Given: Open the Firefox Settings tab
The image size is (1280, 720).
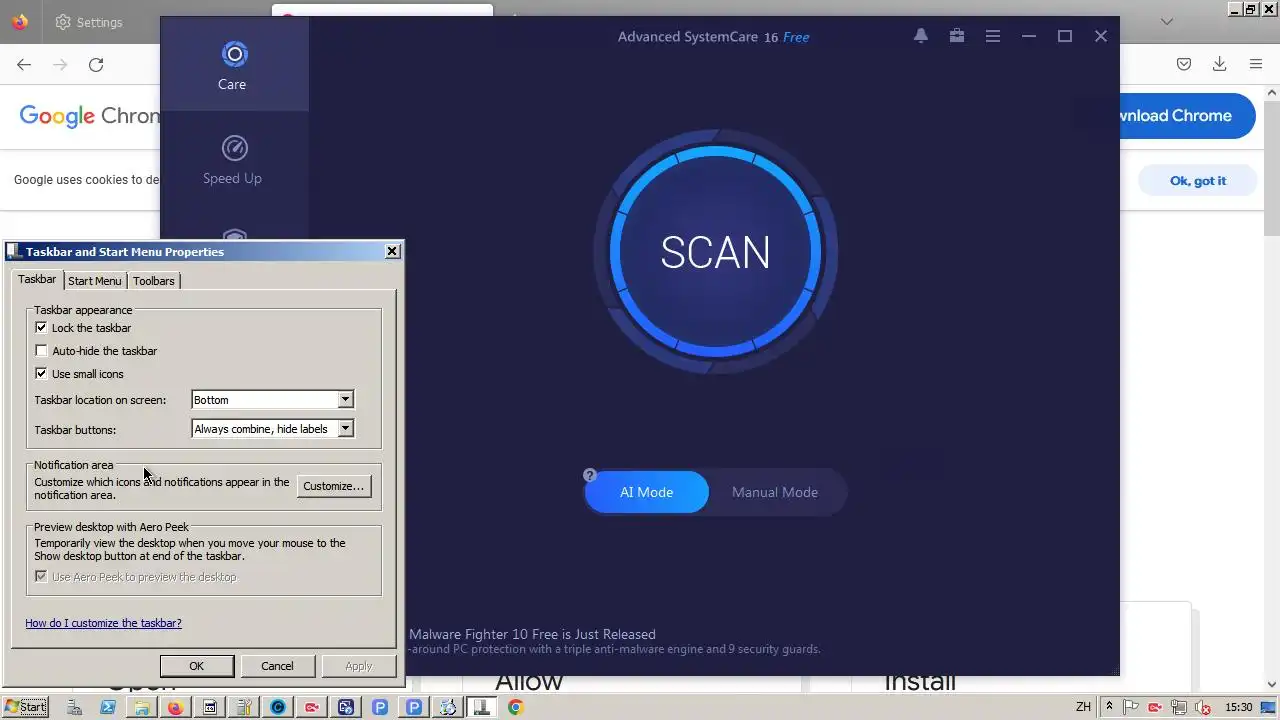Looking at the screenshot, I should point(88,22).
